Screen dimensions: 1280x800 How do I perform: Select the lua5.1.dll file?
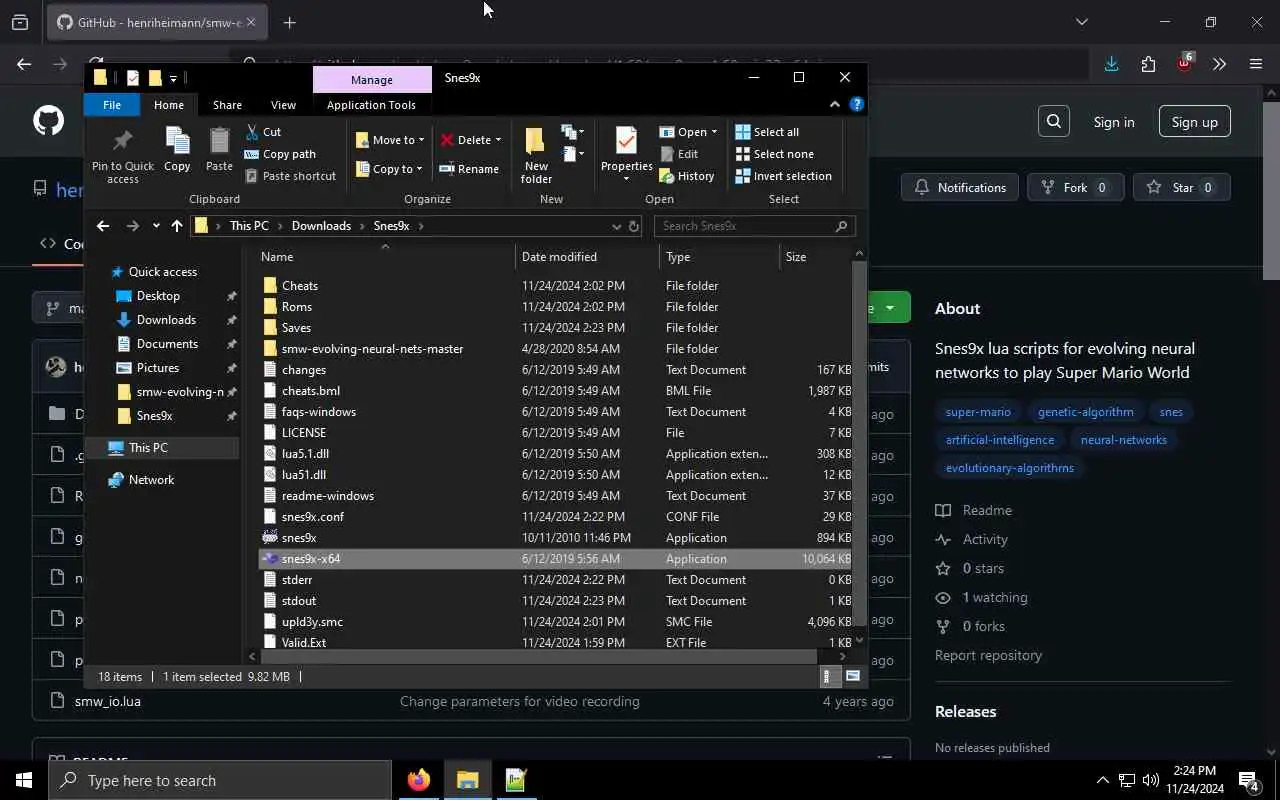pyautogui.click(x=305, y=454)
